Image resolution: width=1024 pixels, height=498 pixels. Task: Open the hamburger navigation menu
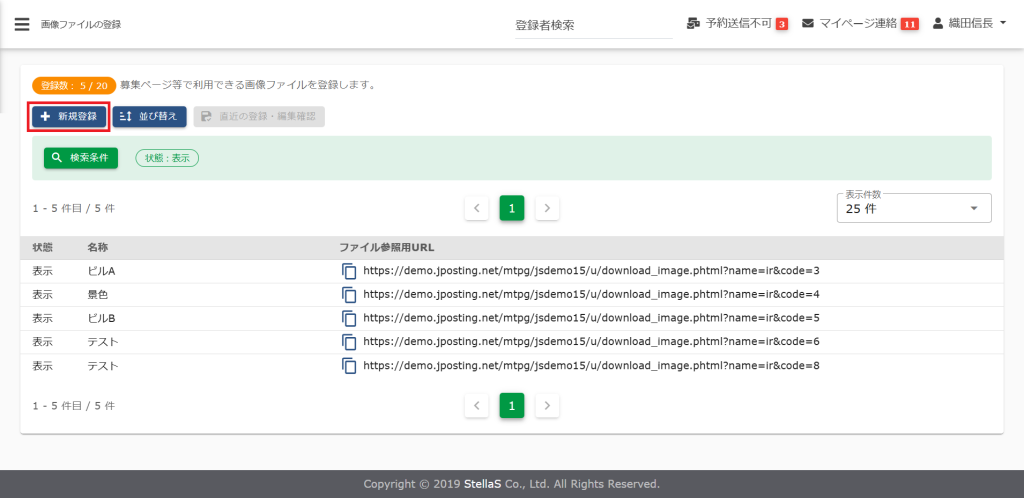[x=22, y=24]
